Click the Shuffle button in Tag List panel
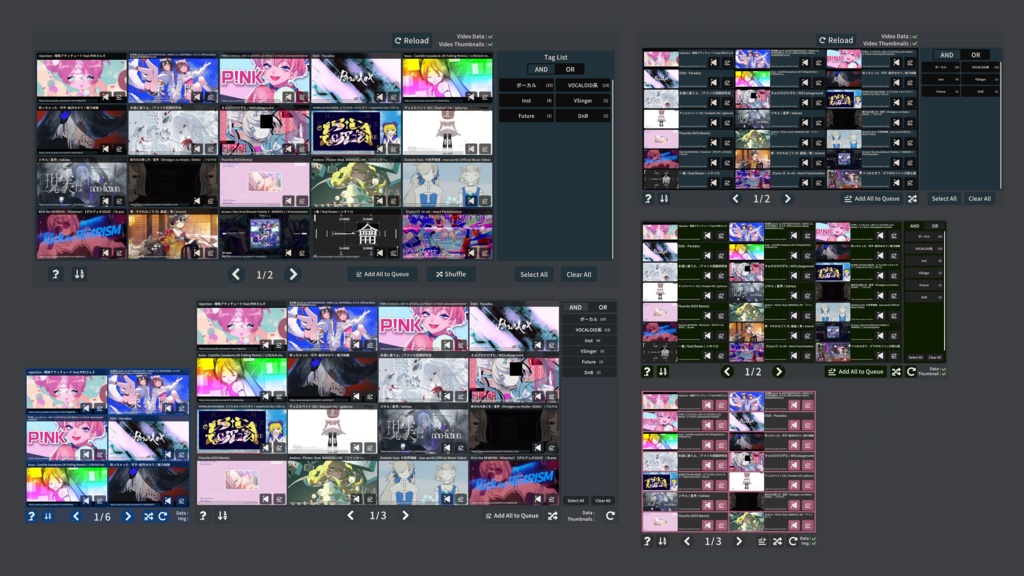The width and height of the screenshot is (1024, 576). (451, 274)
